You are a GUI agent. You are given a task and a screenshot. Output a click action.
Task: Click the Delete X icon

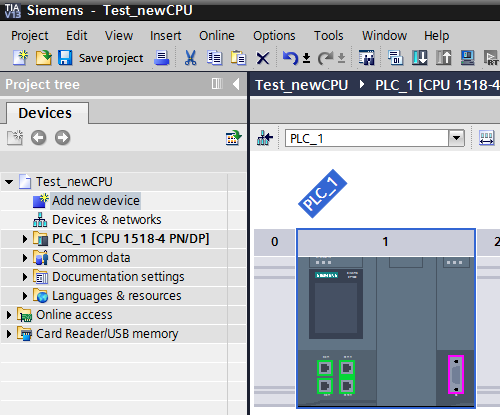(x=263, y=58)
